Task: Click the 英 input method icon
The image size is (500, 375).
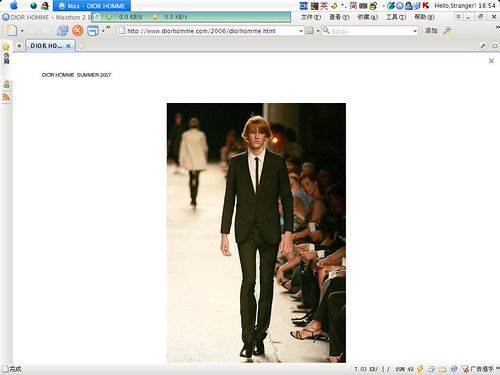Action: (x=324, y=5)
